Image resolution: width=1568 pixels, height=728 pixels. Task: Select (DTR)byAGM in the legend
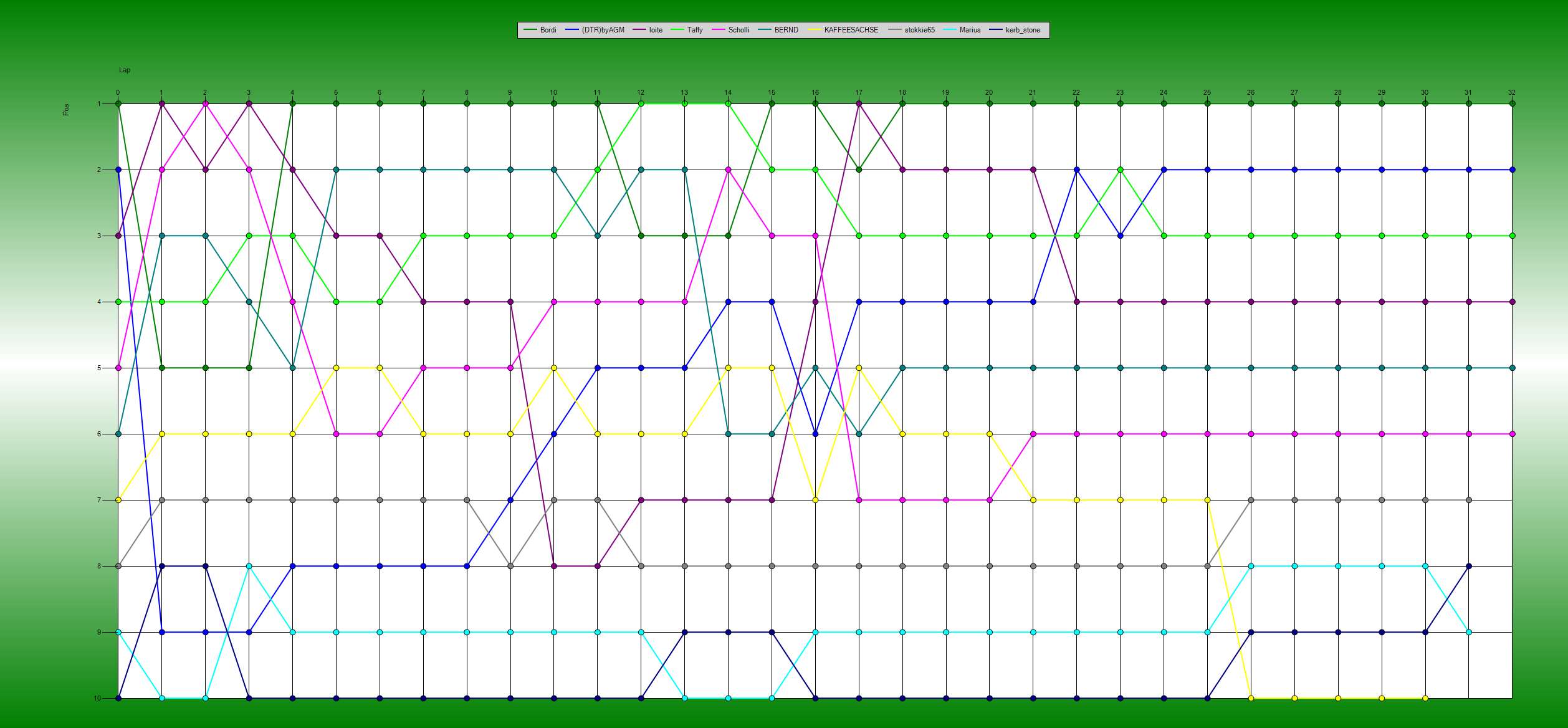click(x=602, y=30)
